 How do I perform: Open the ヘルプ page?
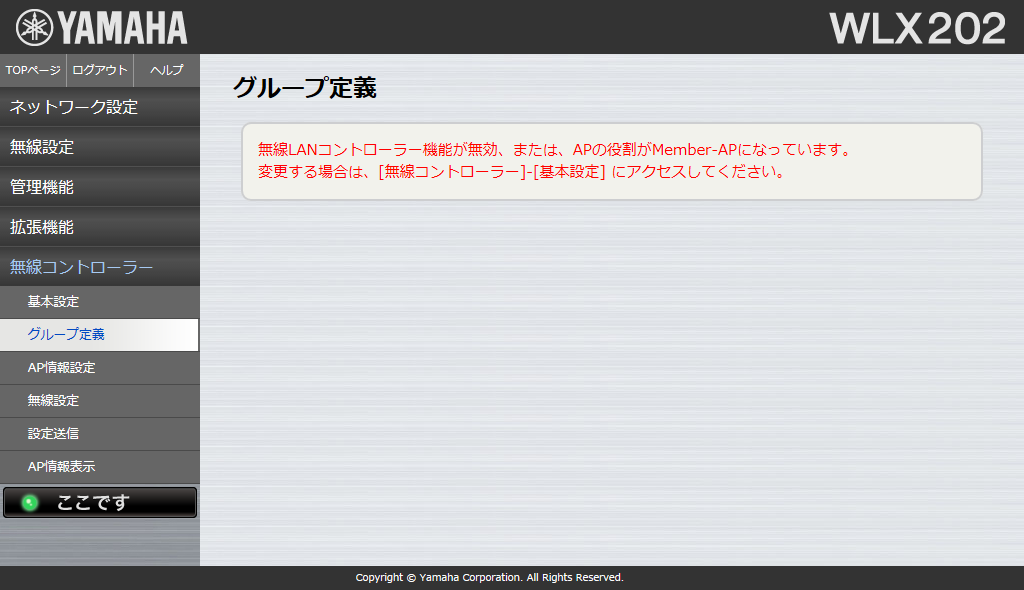coord(166,70)
